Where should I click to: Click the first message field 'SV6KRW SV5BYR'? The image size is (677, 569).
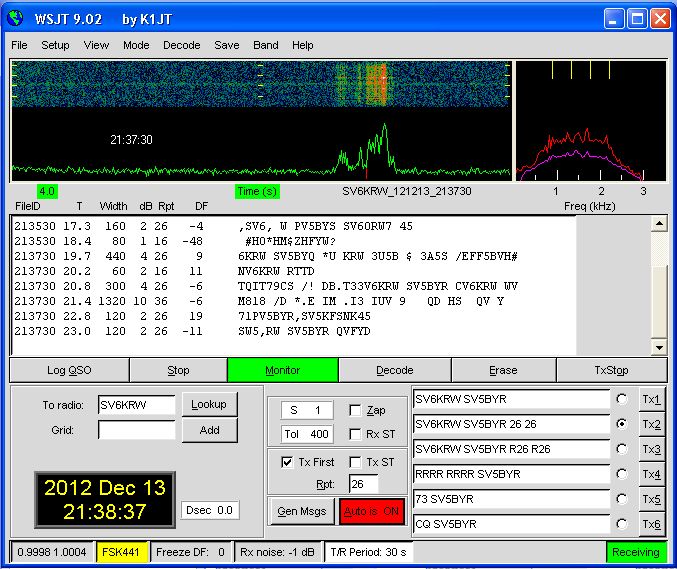click(x=511, y=399)
